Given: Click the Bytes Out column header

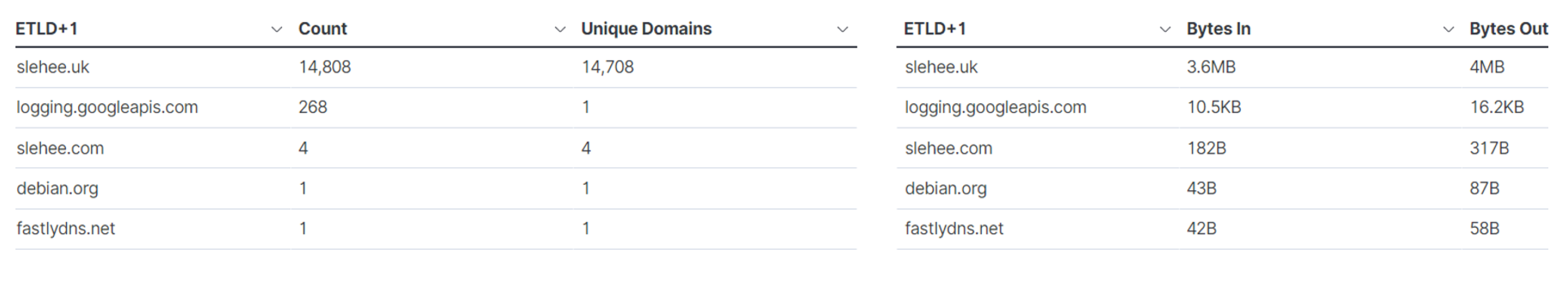Looking at the screenshot, I should (x=1509, y=29).
